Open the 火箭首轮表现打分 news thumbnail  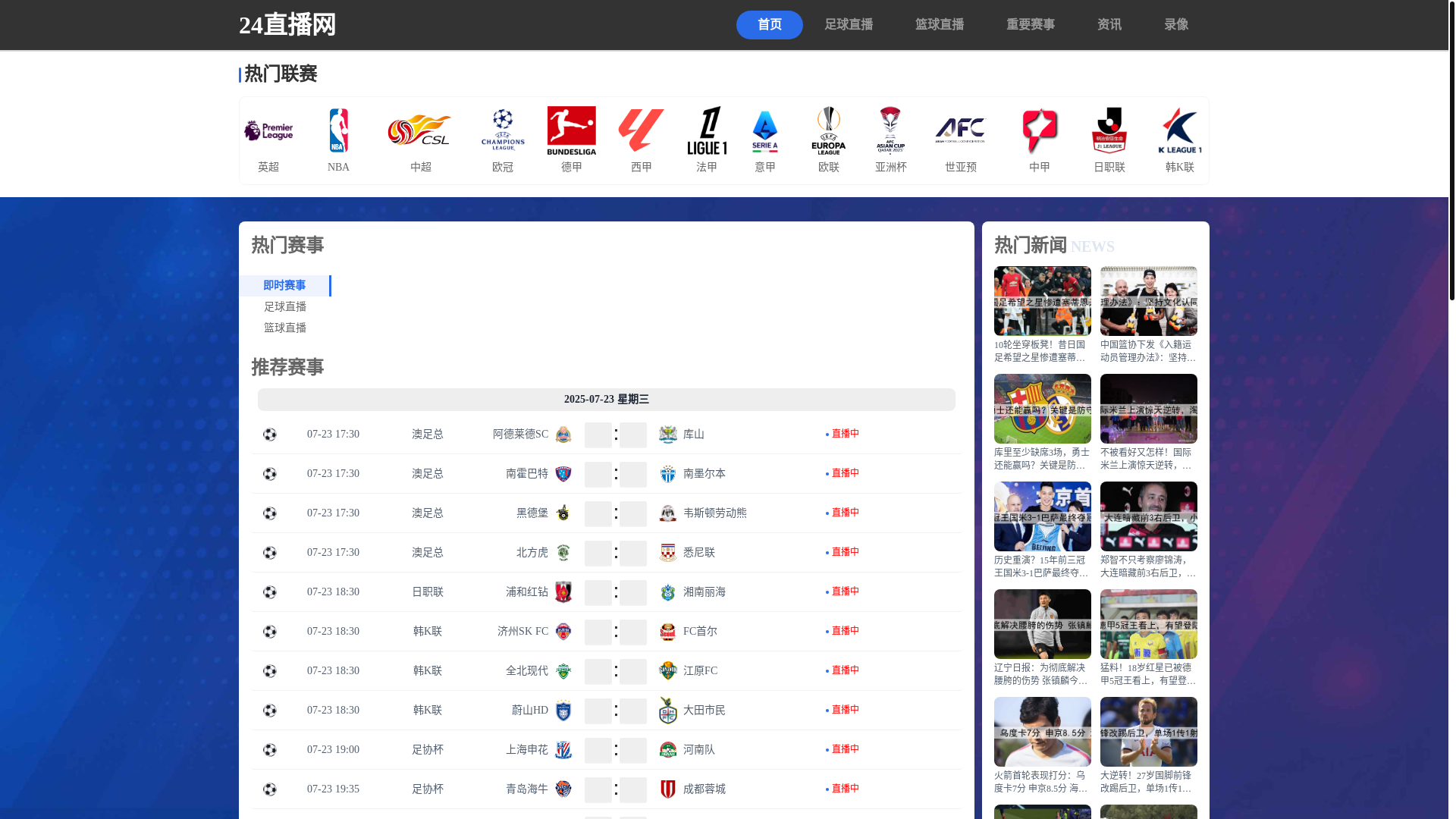click(1043, 732)
